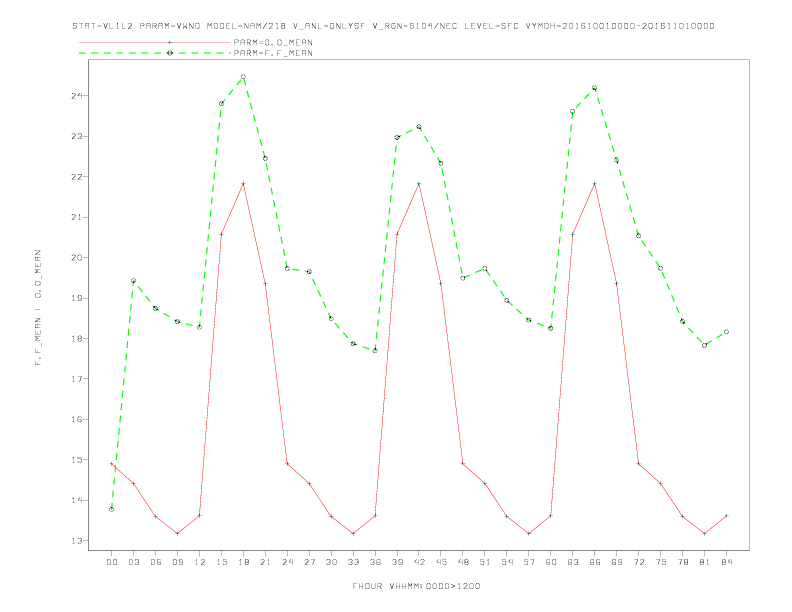Click x-axis tick label 75
Screen dimensions: 792x612
[661, 562]
